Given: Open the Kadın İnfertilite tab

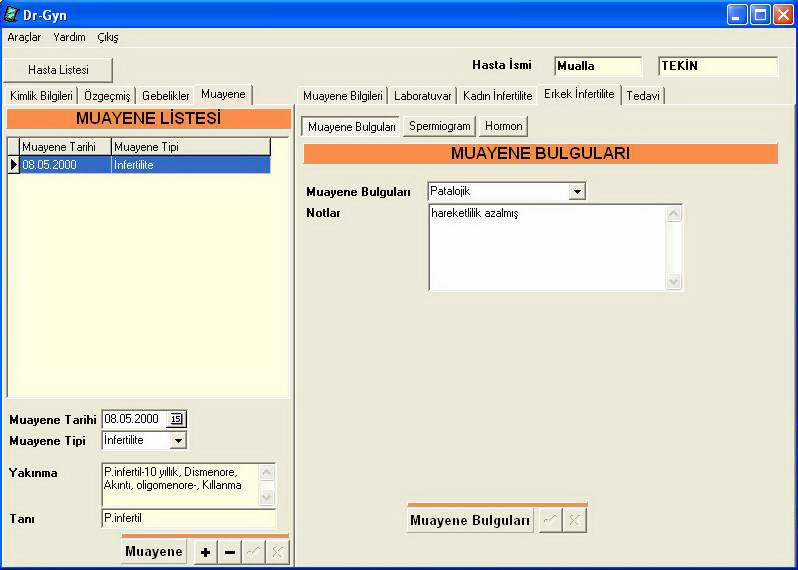Looking at the screenshot, I should (497, 96).
